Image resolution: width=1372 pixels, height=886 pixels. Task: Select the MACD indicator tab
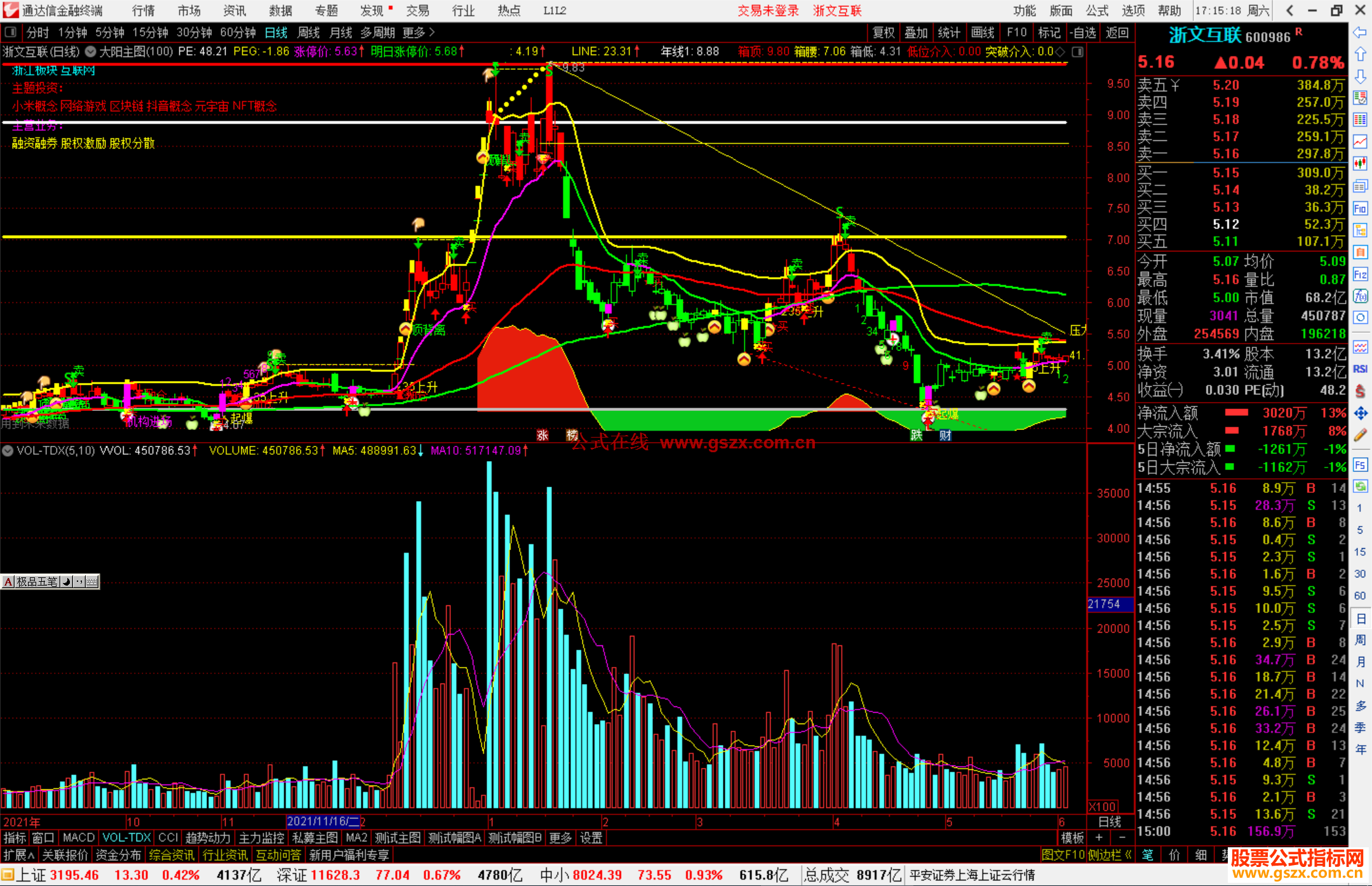78,838
